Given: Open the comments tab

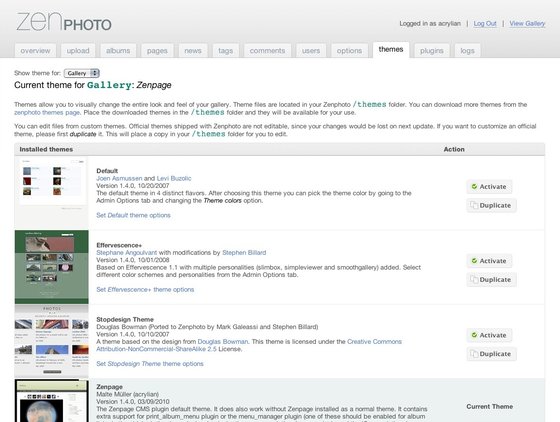Looking at the screenshot, I should tap(267, 51).
